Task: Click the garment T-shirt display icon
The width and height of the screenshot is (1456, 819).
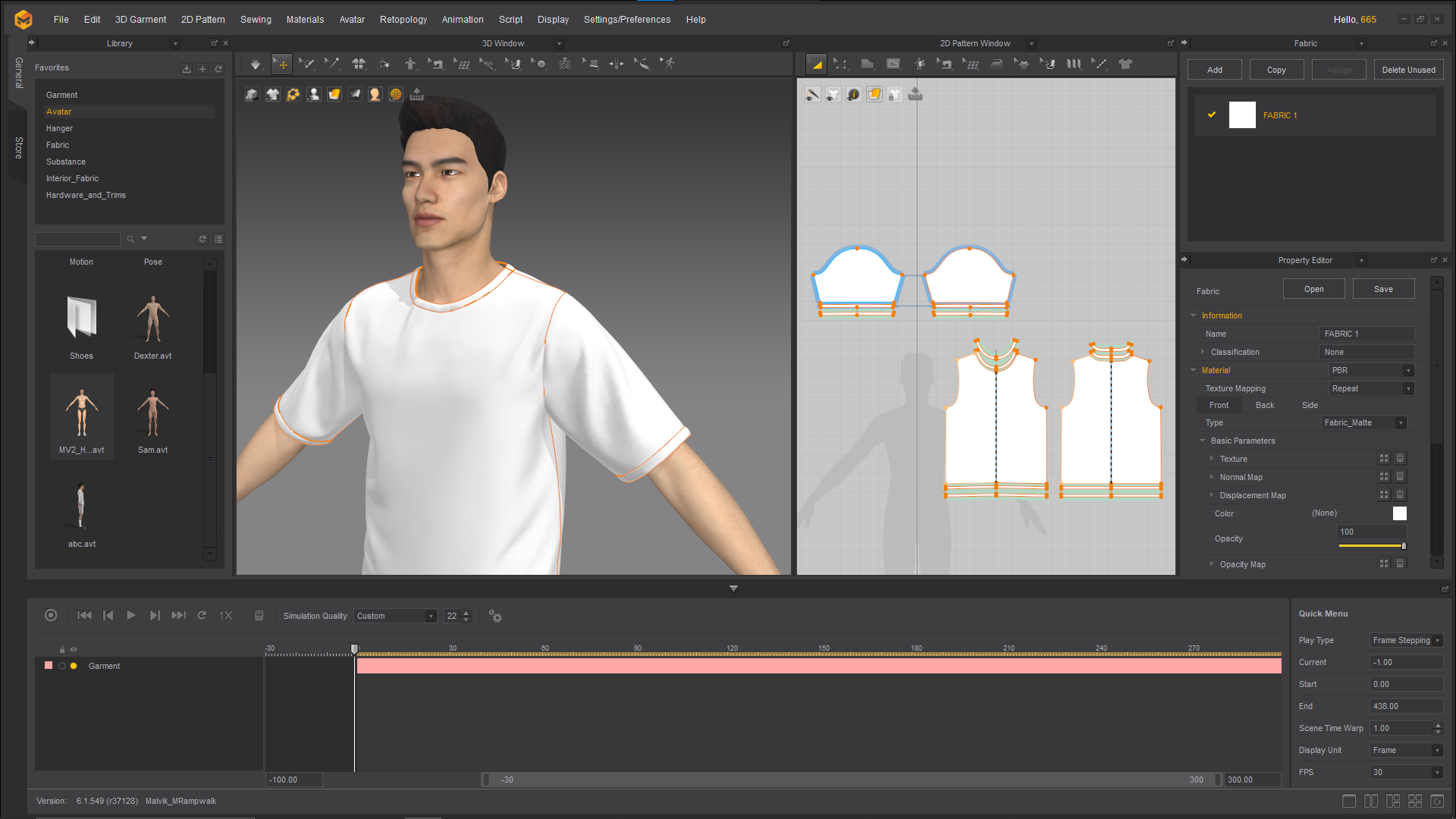Action: pyautogui.click(x=272, y=94)
